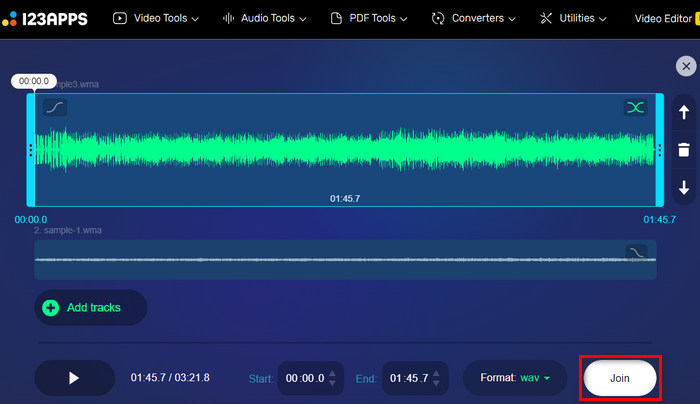Delete the selected track
The width and height of the screenshot is (700, 404).
pos(684,150)
